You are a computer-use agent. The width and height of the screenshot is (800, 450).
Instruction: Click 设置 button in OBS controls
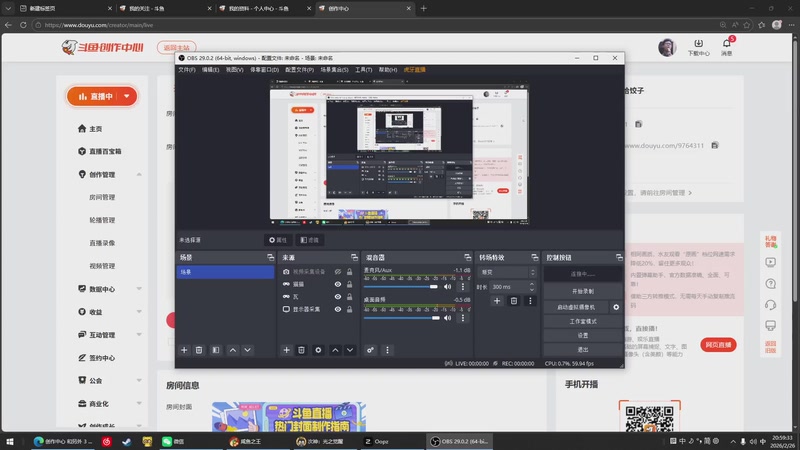tap(583, 335)
